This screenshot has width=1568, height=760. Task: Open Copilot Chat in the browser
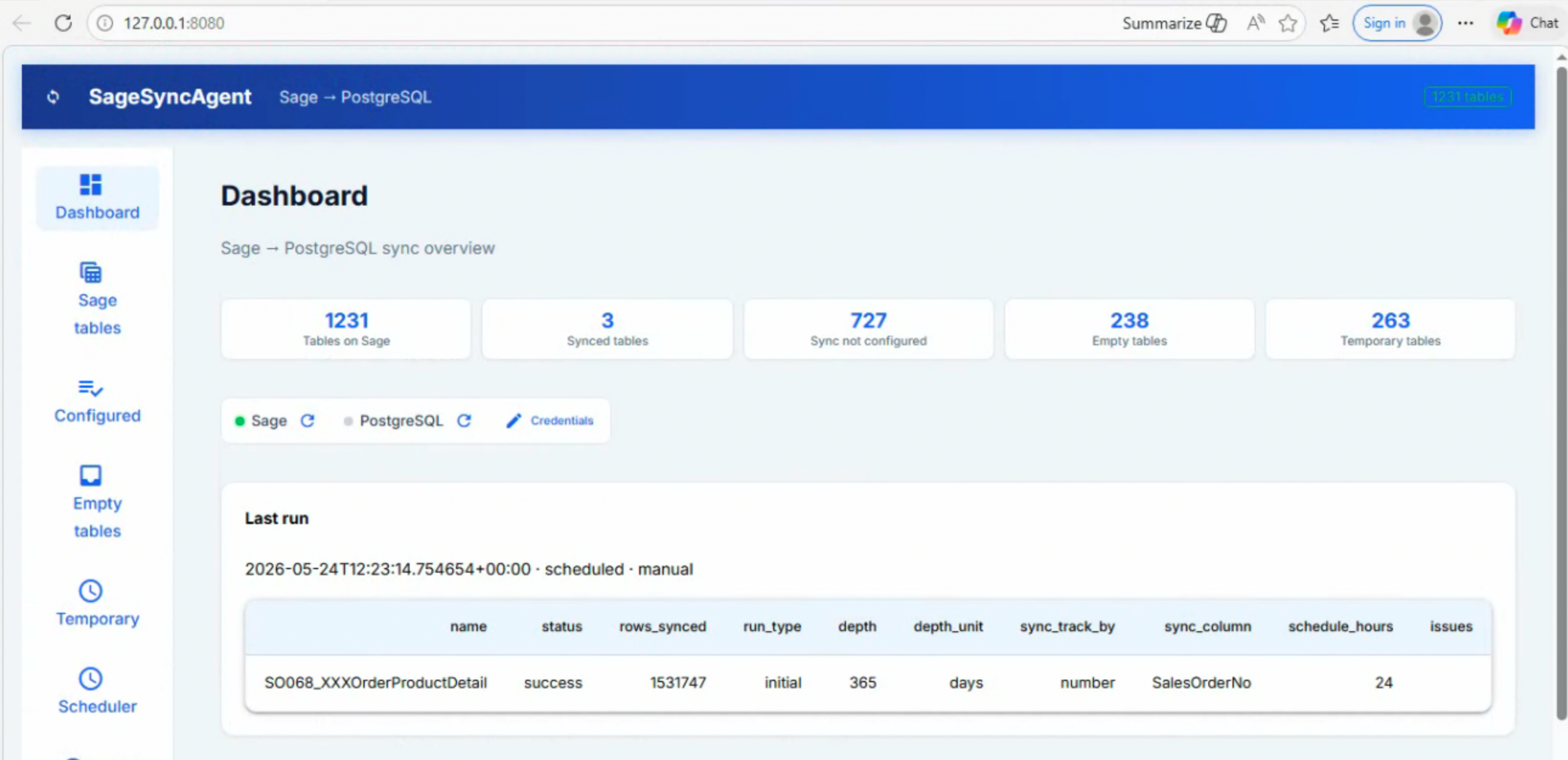[1528, 23]
